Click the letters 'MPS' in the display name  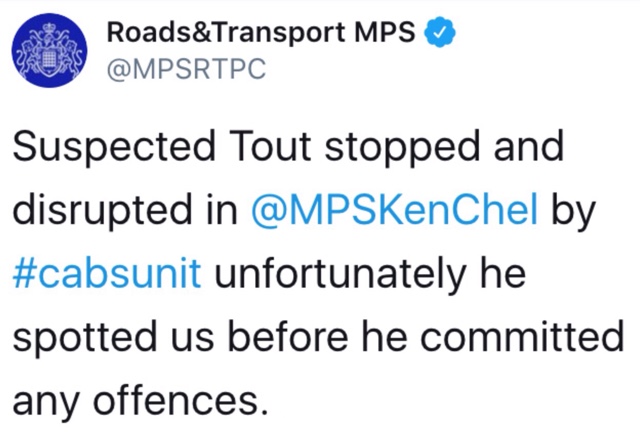coord(384,32)
